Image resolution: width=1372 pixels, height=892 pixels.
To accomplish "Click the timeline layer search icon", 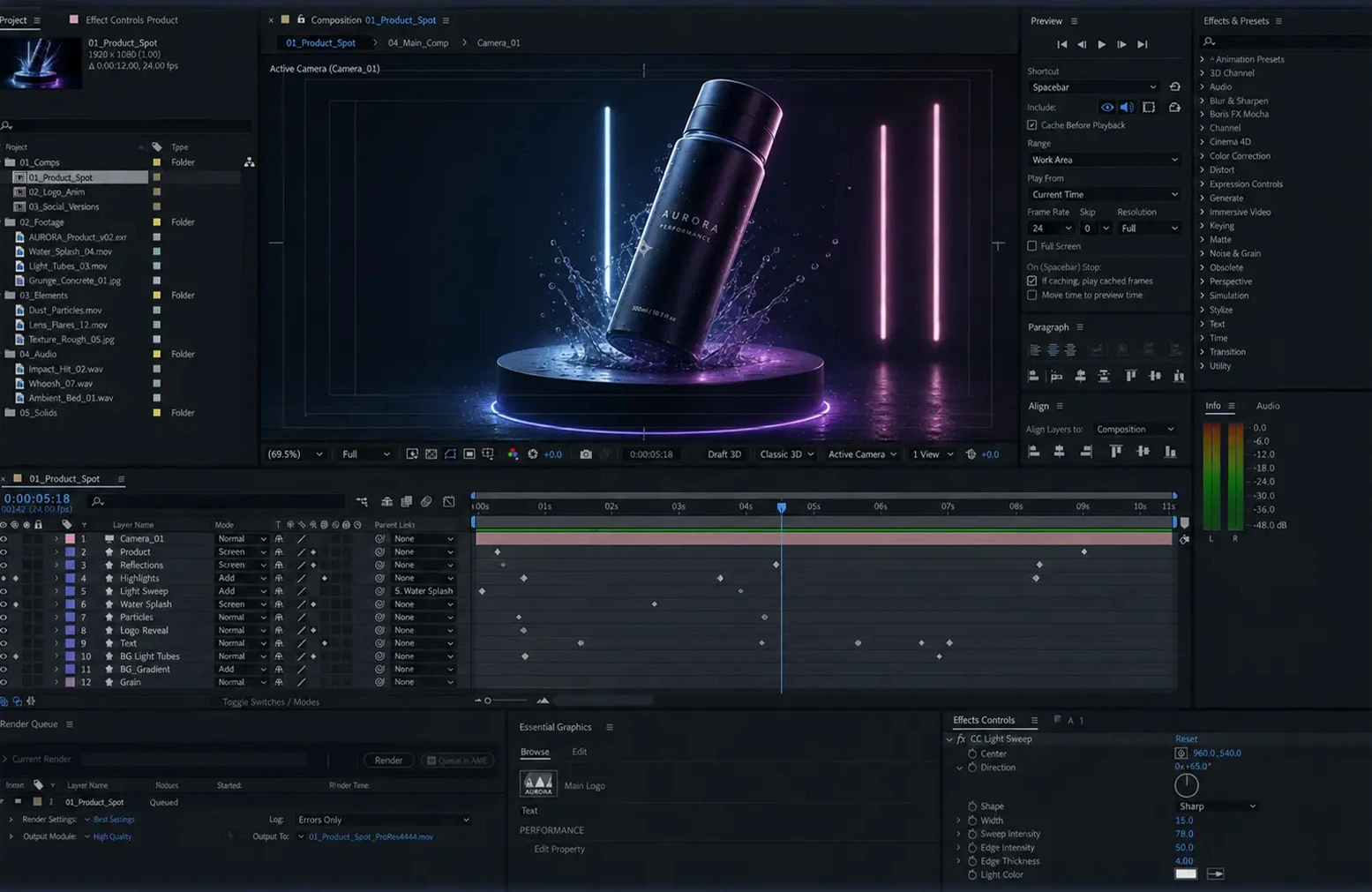I will click(98, 502).
